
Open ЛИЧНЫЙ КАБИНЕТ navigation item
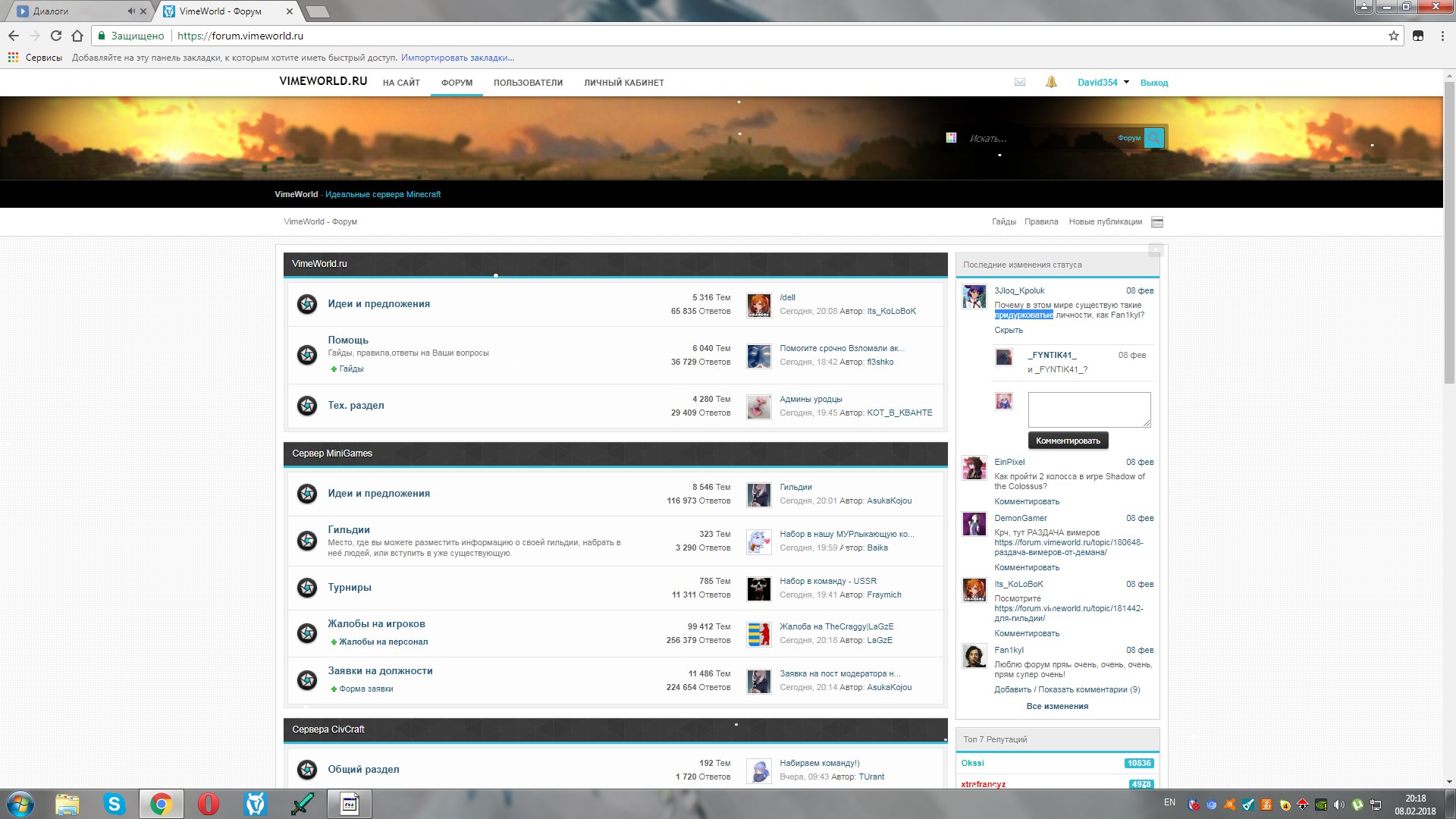pyautogui.click(x=623, y=83)
